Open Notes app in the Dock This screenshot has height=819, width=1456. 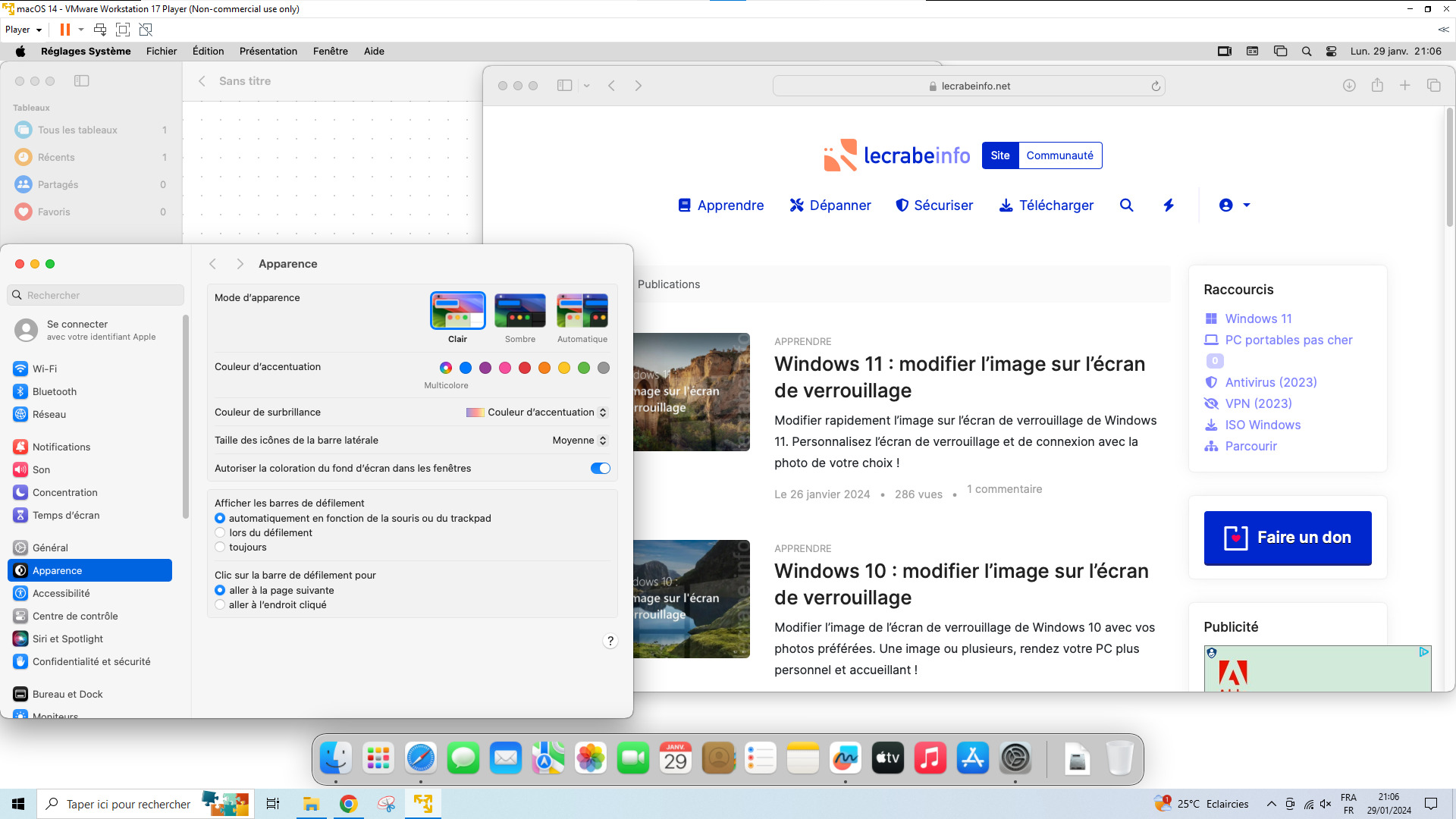pos(803,758)
